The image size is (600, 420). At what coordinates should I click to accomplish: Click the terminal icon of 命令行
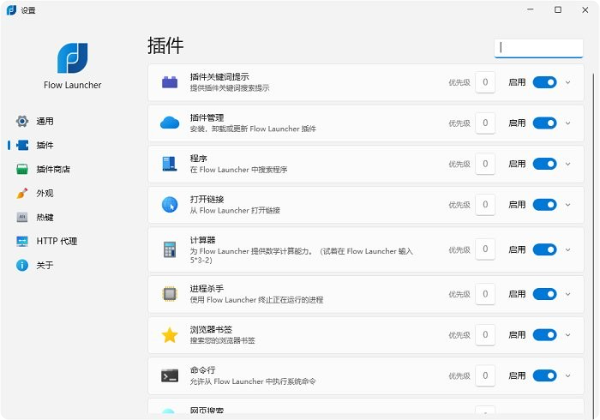click(x=170, y=376)
